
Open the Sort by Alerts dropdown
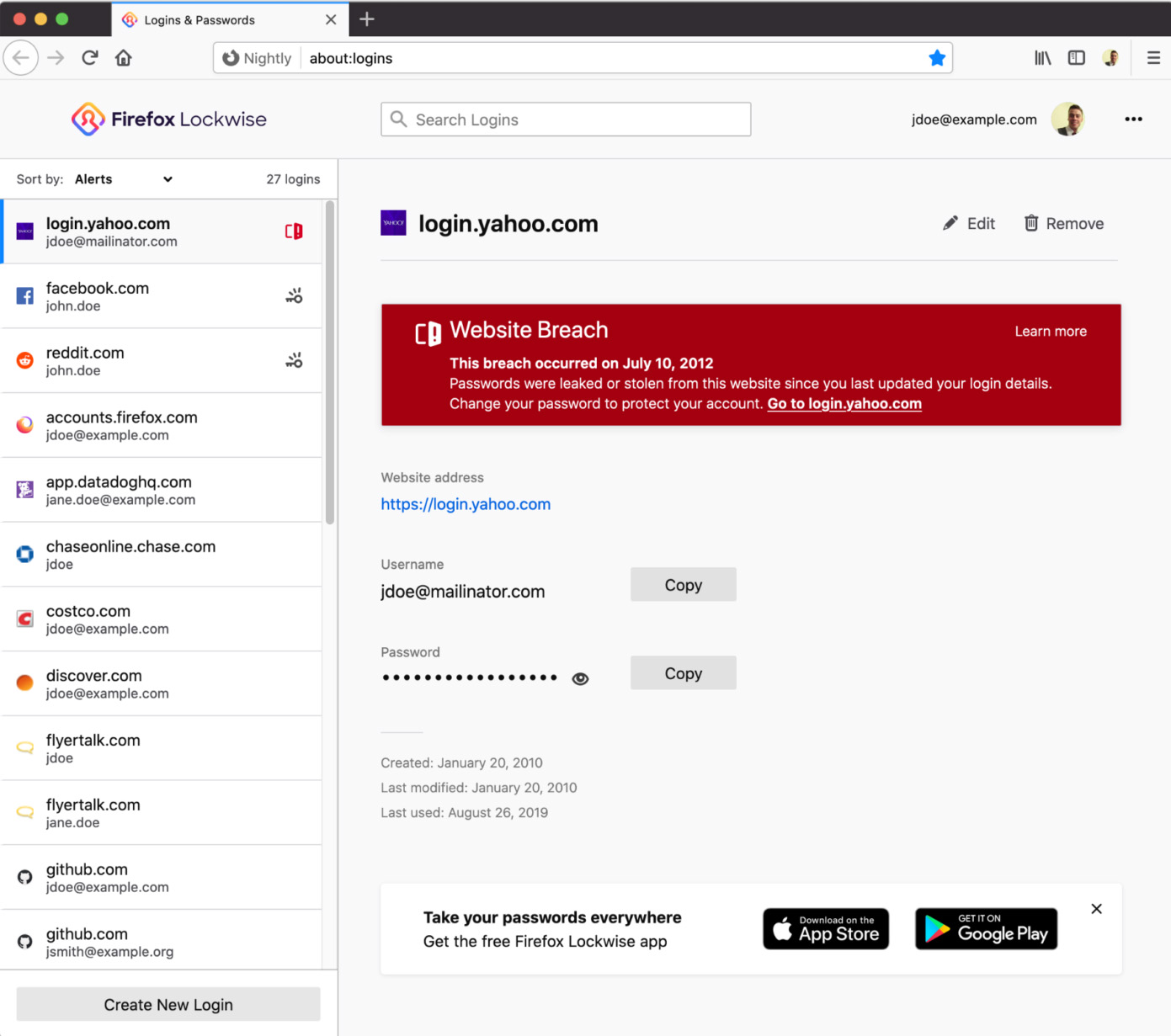(124, 179)
